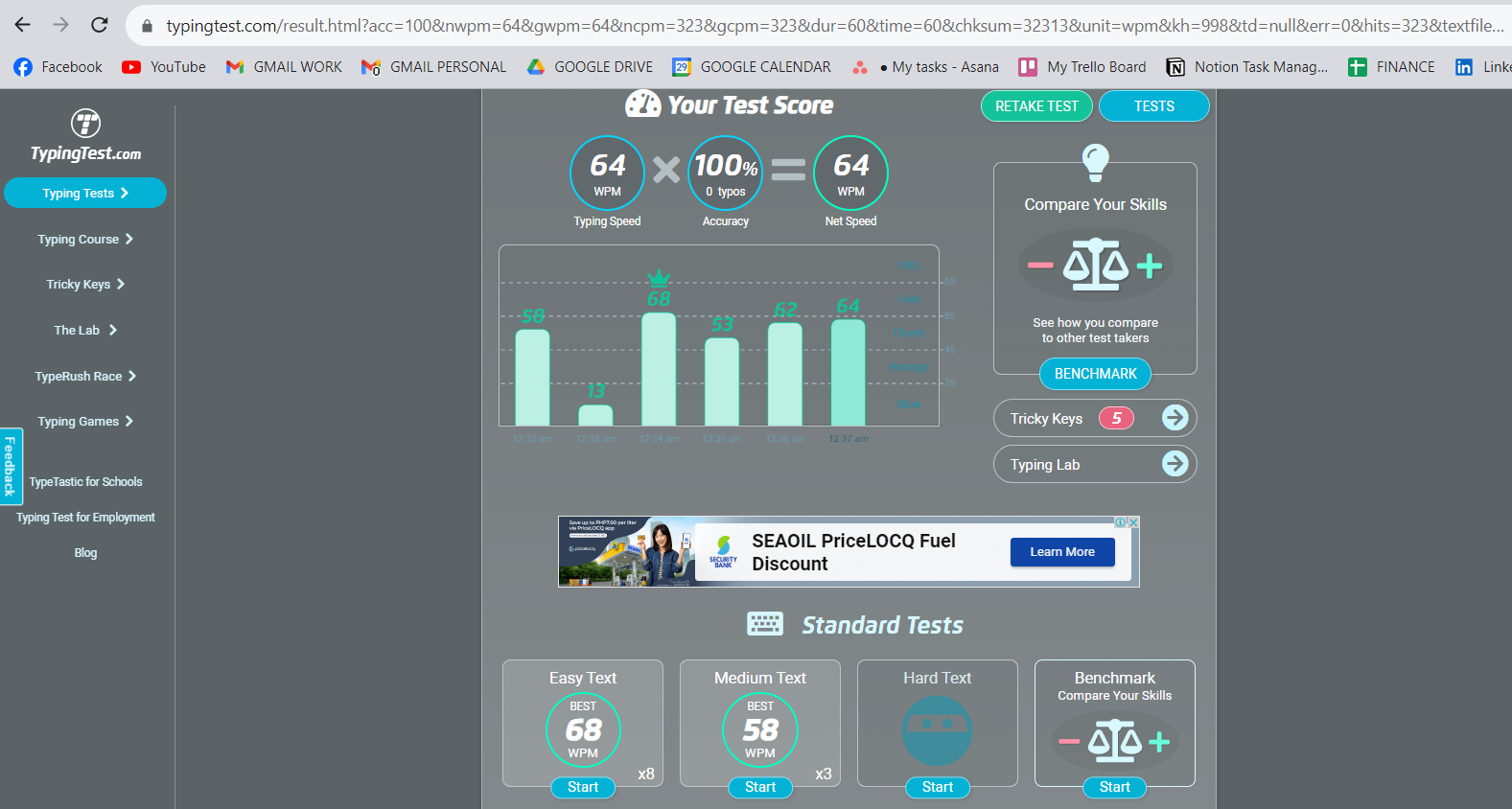Expand the Typing Games sidebar menu
1512x809 pixels.
(85, 421)
